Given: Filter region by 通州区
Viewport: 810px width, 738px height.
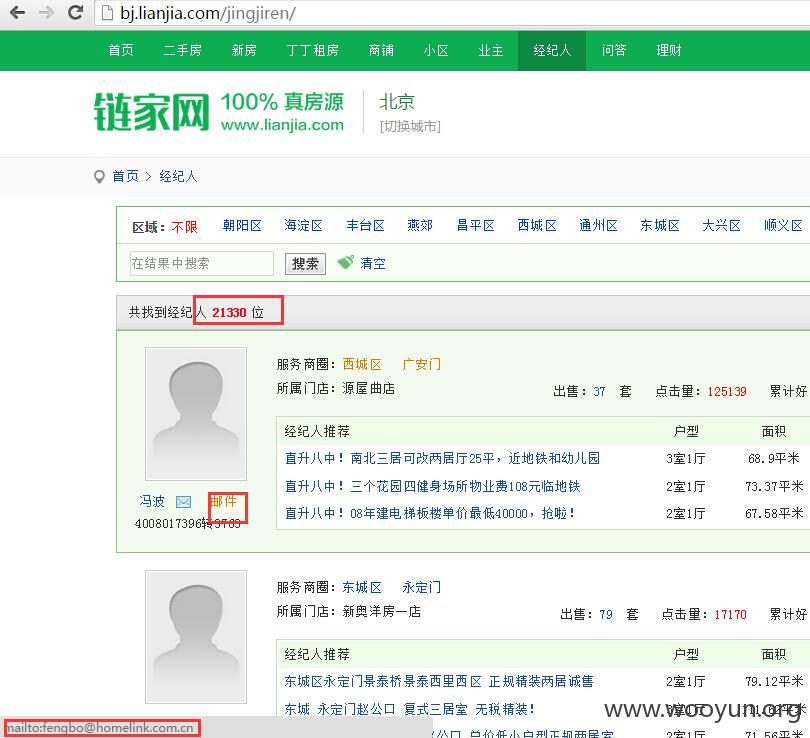Looking at the screenshot, I should tap(598, 226).
